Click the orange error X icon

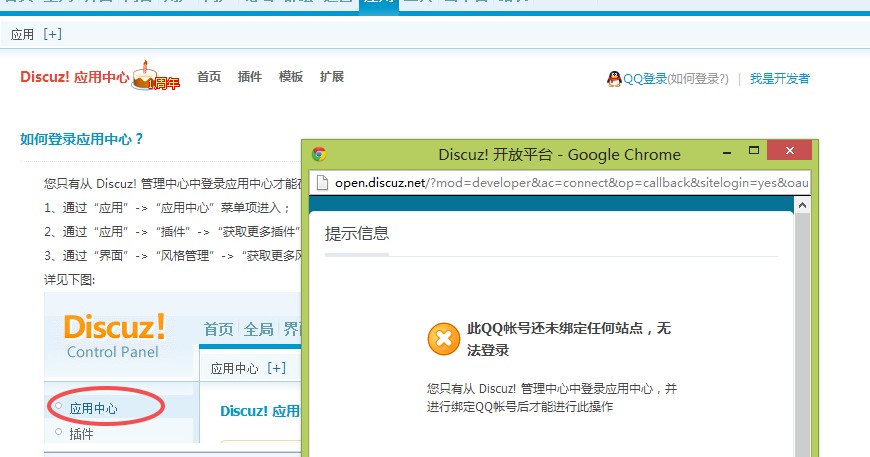pyautogui.click(x=443, y=338)
